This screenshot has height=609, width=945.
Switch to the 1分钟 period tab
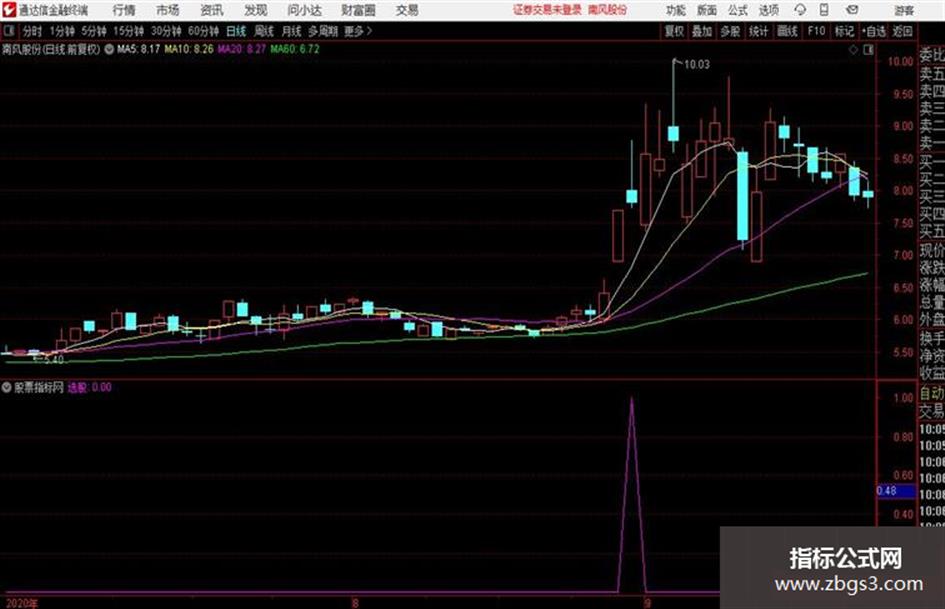pos(62,31)
